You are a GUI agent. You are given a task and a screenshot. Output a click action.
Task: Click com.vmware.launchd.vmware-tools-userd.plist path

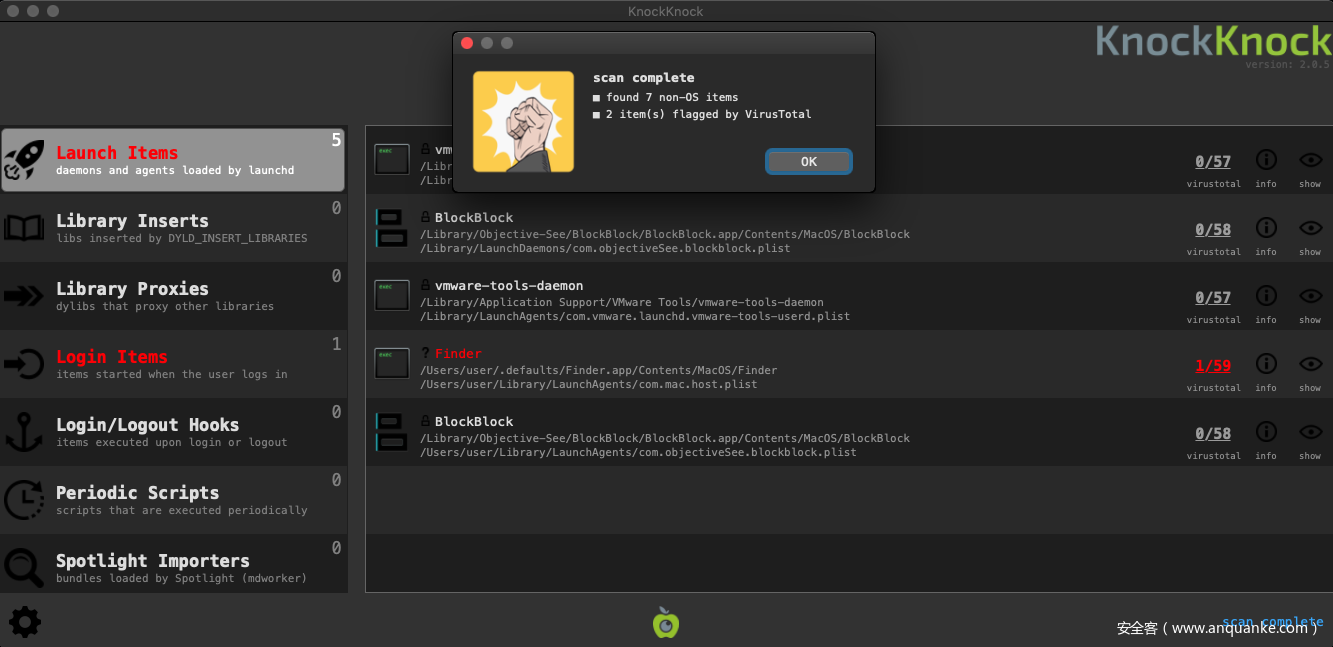(635, 317)
